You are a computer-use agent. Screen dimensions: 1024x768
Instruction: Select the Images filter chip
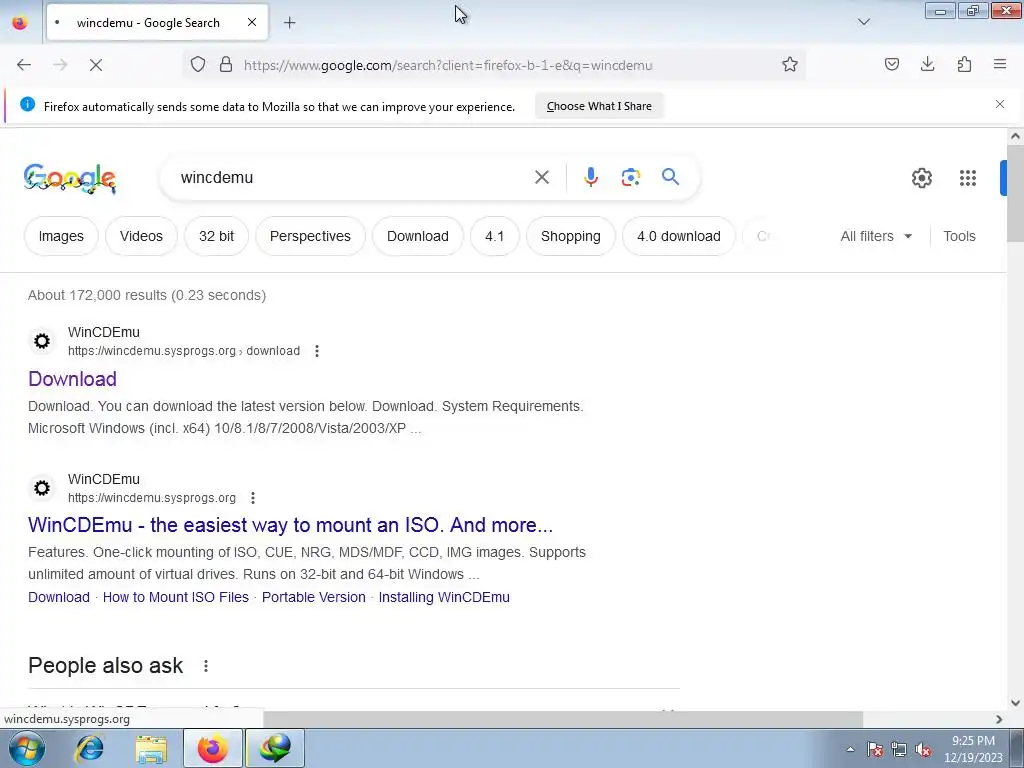[x=61, y=236]
